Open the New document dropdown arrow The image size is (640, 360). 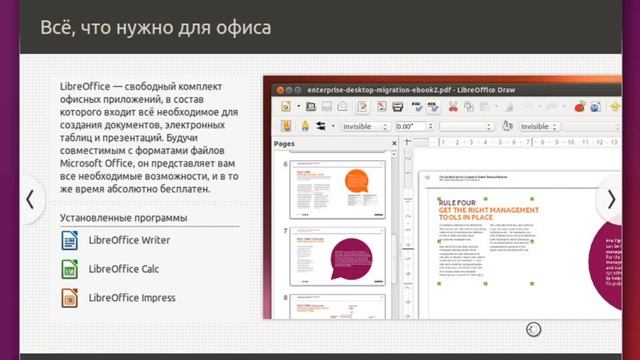tap(298, 107)
